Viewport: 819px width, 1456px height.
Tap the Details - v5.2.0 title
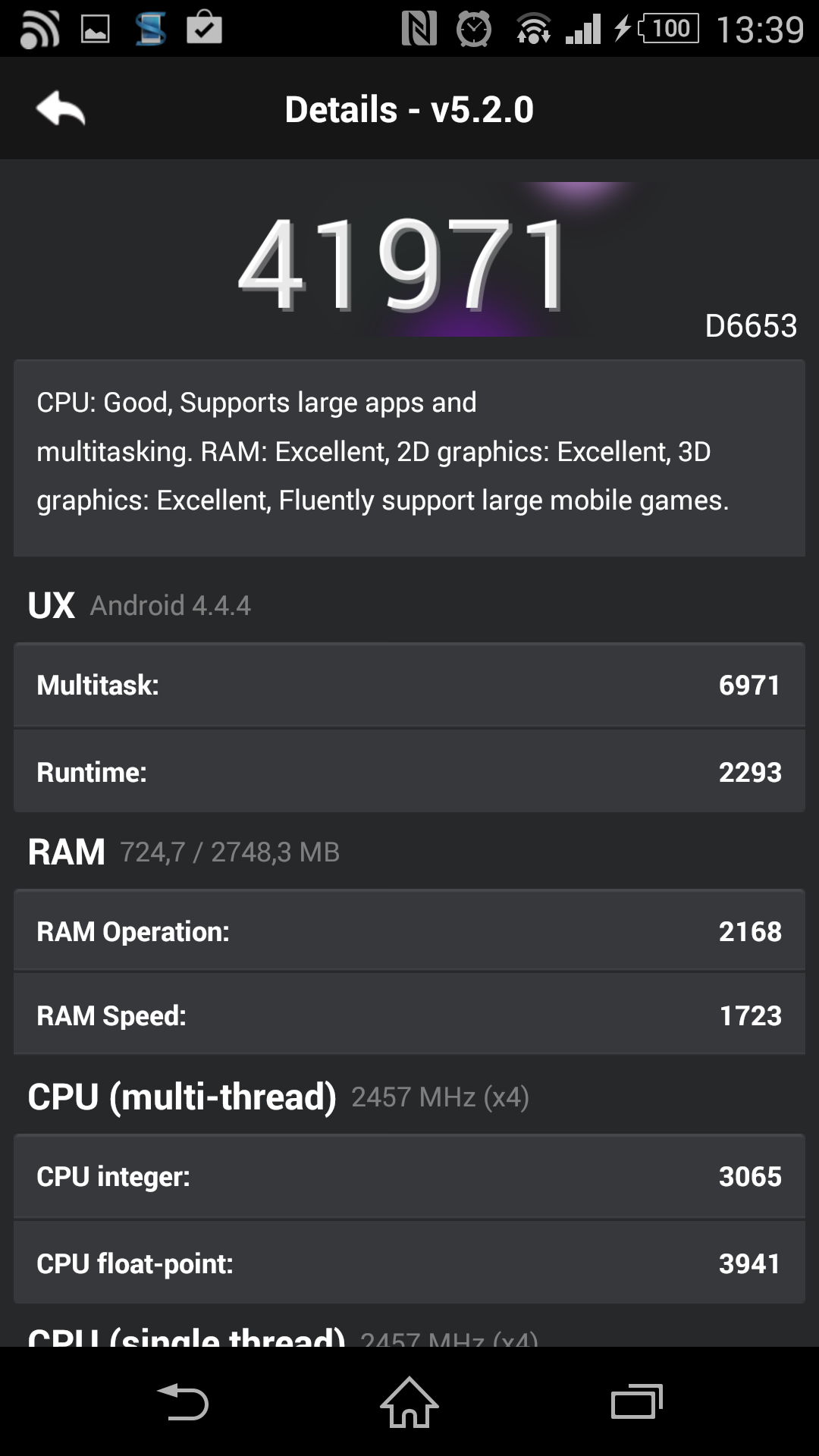tap(409, 109)
